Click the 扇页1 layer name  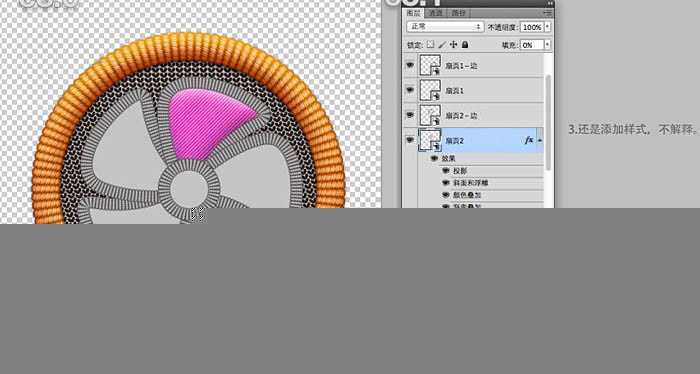(455, 91)
